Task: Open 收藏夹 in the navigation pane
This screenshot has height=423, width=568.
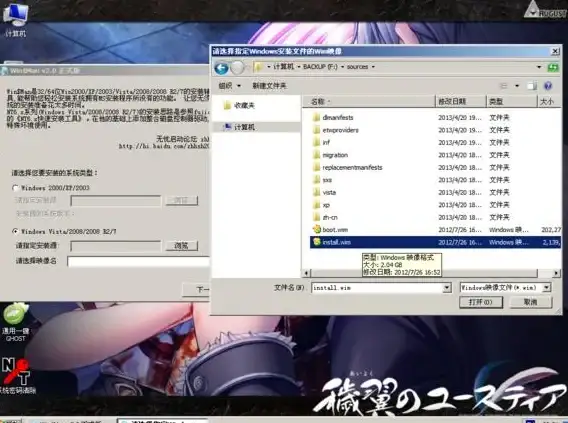Action: click(x=239, y=105)
